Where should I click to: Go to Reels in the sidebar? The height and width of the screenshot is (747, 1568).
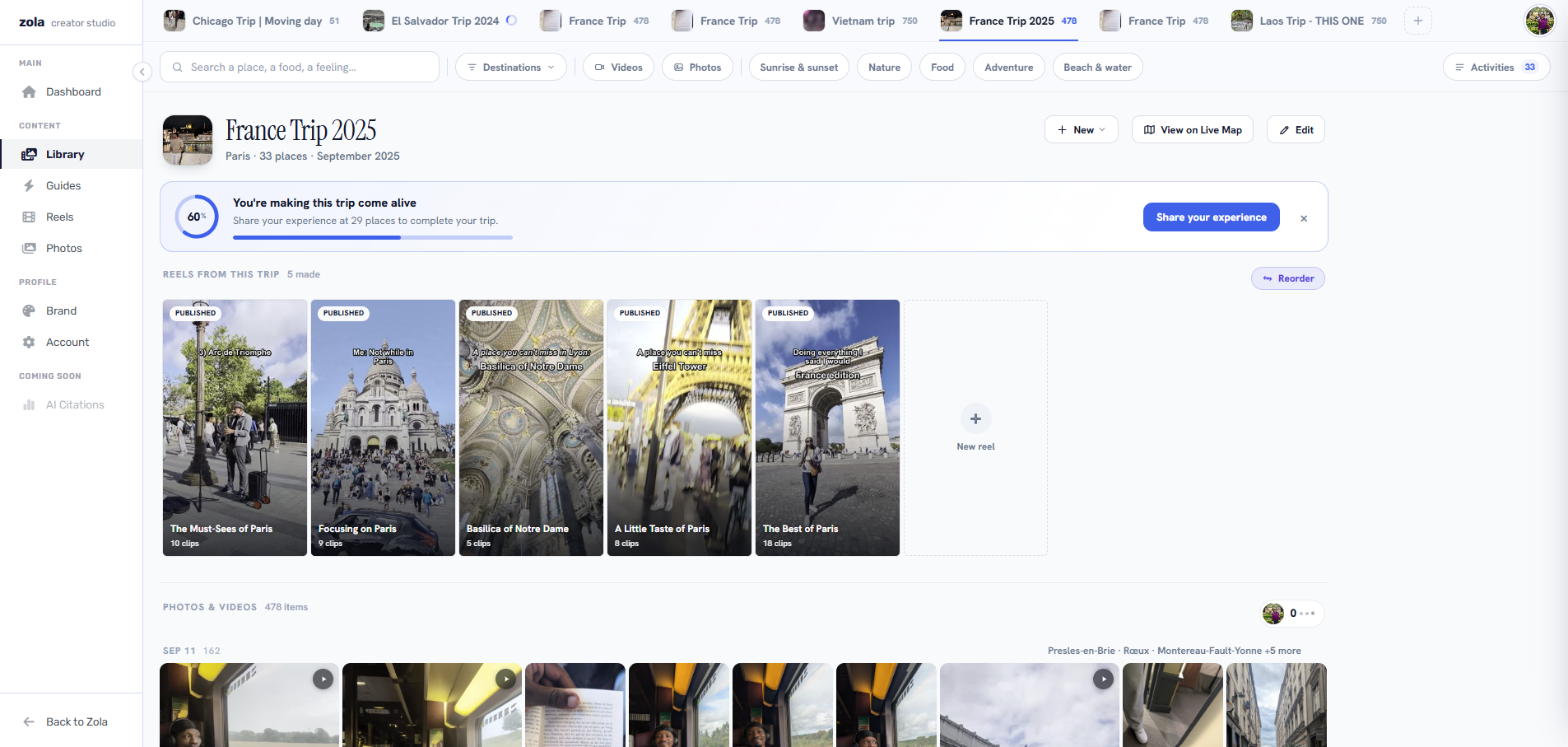point(72,217)
